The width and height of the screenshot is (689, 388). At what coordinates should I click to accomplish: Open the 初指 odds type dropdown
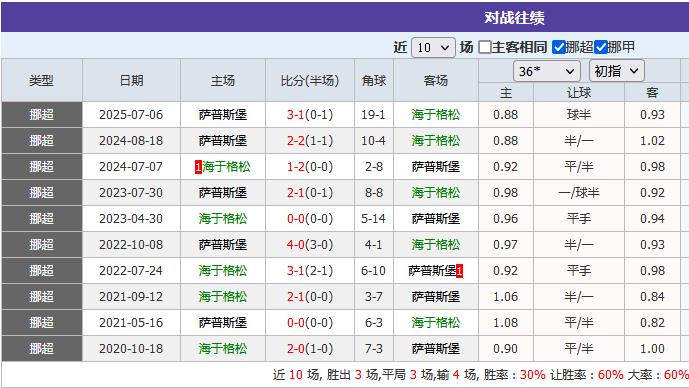pos(616,71)
